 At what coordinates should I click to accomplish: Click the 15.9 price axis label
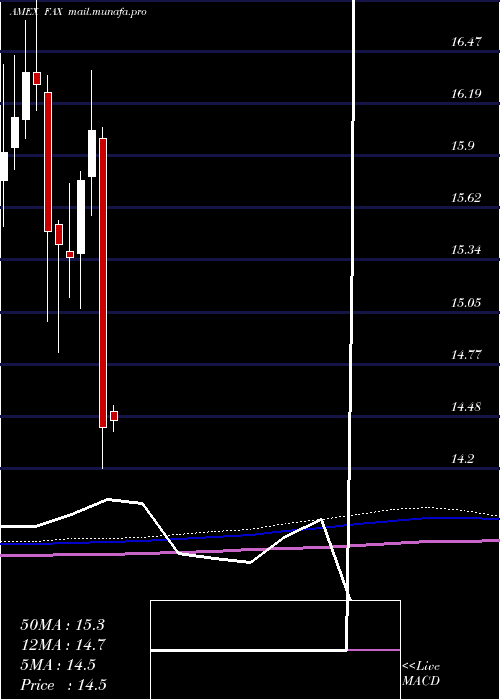click(x=463, y=146)
